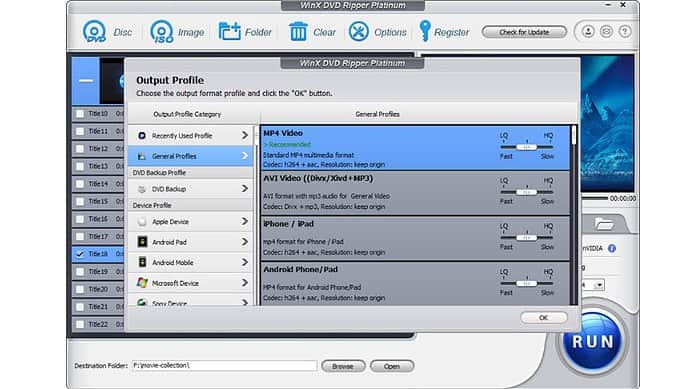Select the iPhone / iPad profile
This screenshot has width=699, height=389.
pyautogui.click(x=415, y=239)
